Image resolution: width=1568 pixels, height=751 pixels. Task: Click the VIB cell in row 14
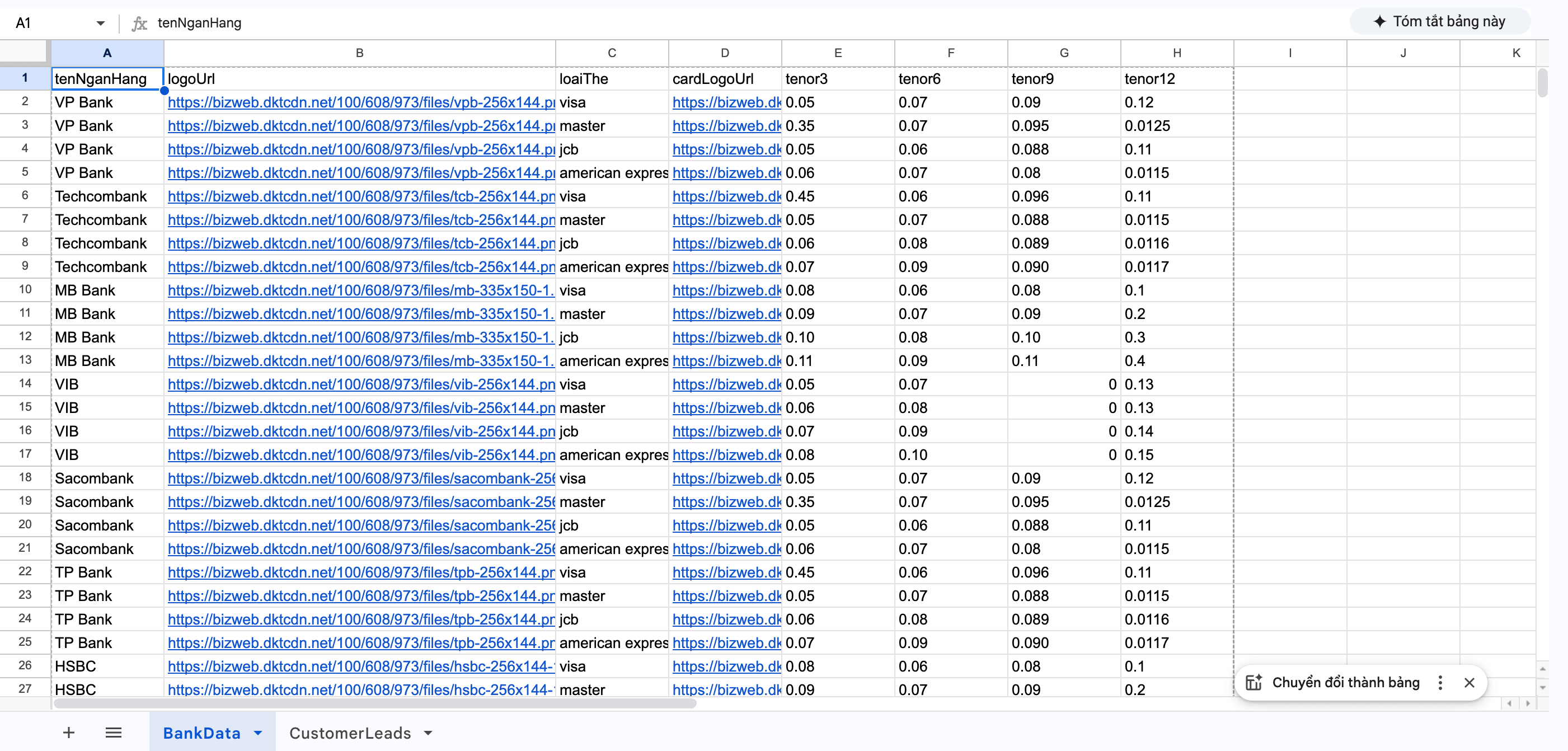click(107, 384)
